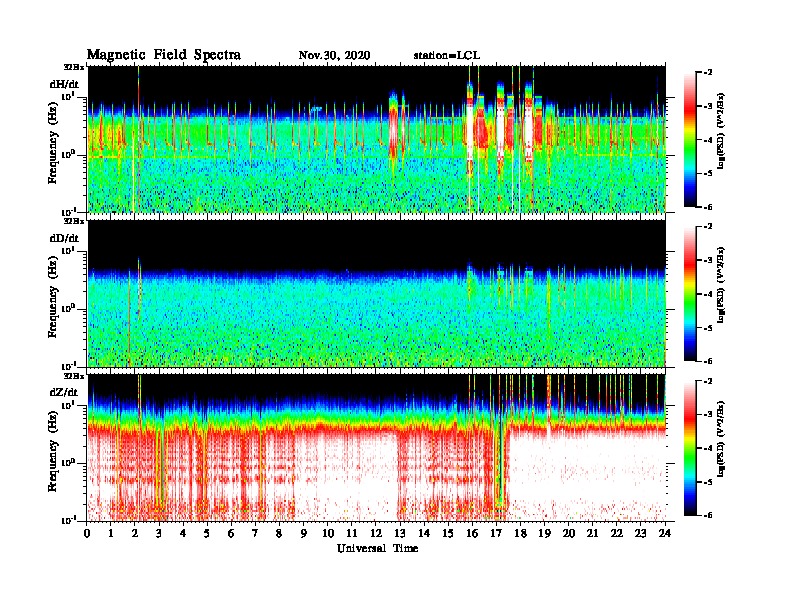Click the log(PSD) label beside dH/dt color scale
This screenshot has height=612, width=792.
[x=721, y=132]
